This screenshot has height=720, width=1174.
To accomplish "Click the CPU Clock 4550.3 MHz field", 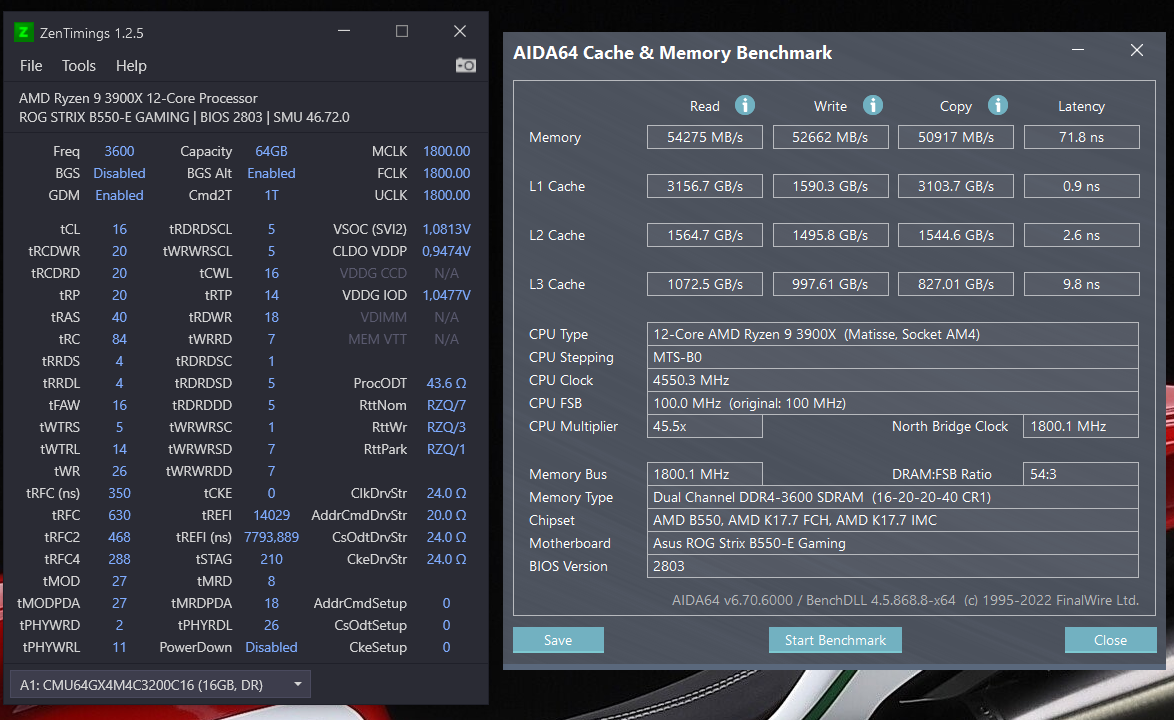I will tap(892, 380).
